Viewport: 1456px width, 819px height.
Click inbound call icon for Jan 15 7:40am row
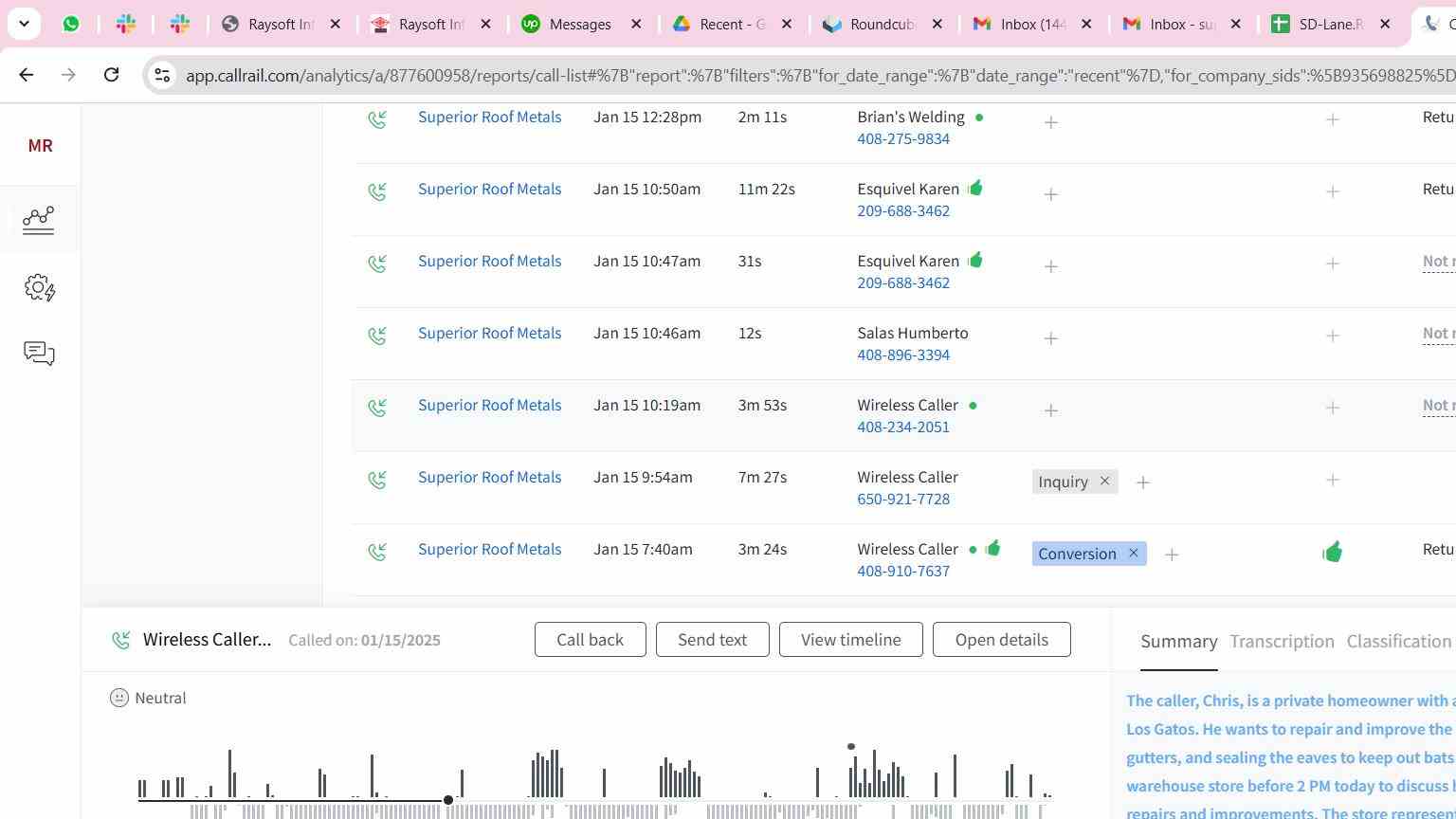click(377, 552)
